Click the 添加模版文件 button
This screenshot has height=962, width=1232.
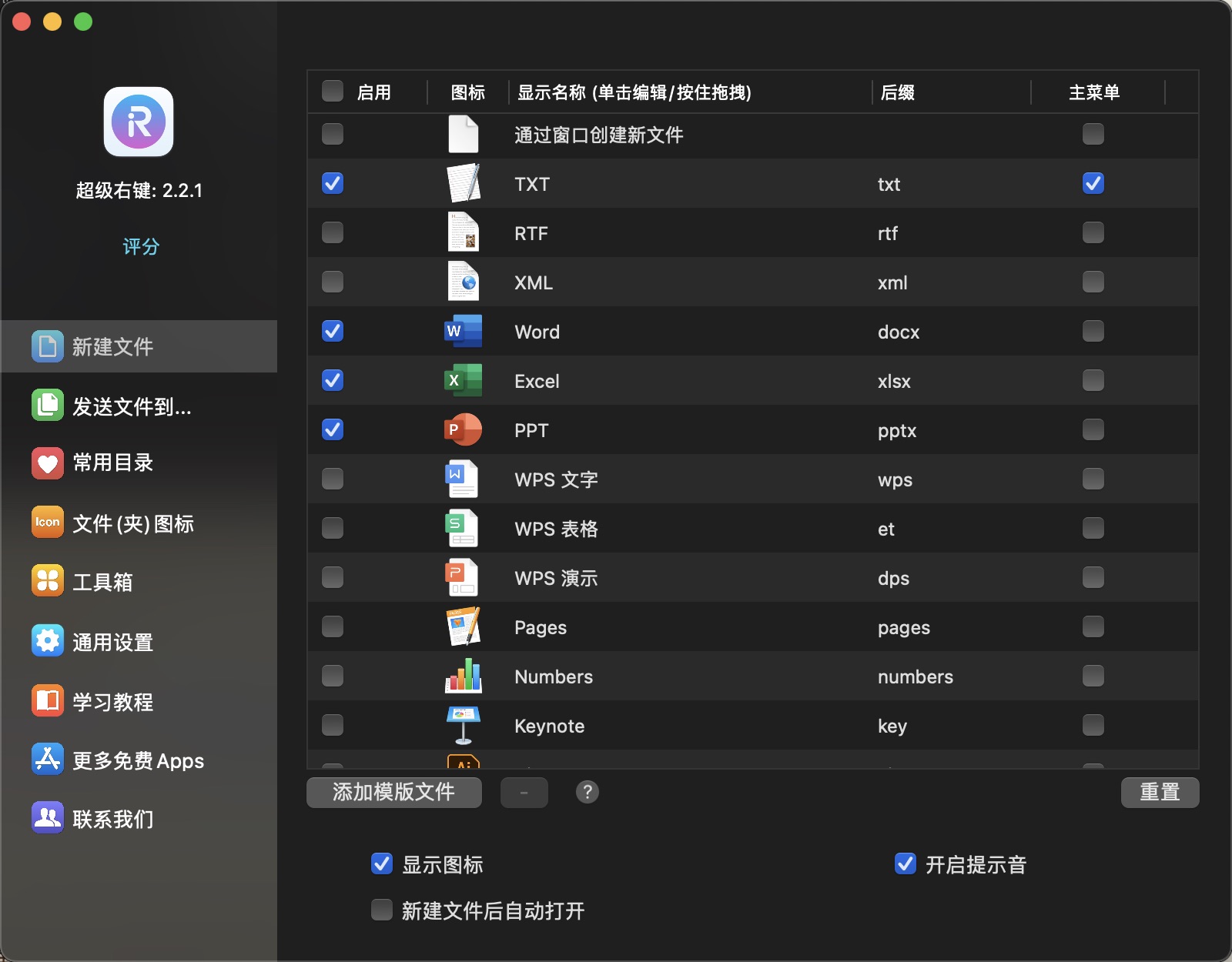click(394, 792)
